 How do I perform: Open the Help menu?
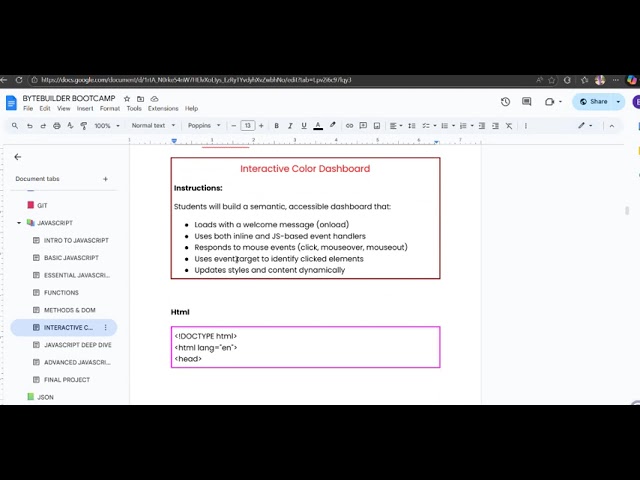coord(191,109)
